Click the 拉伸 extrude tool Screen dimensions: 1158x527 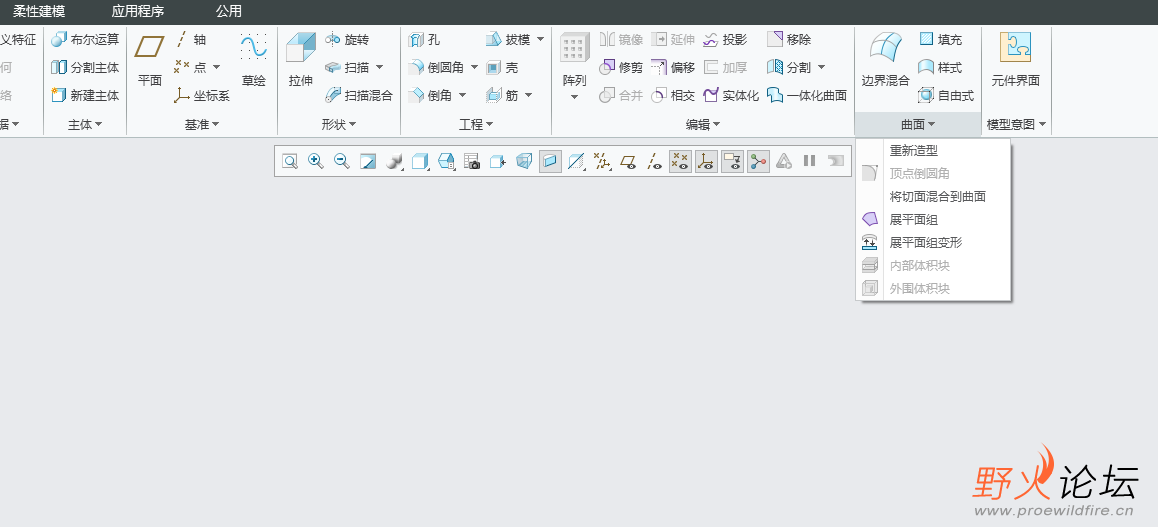click(x=301, y=61)
